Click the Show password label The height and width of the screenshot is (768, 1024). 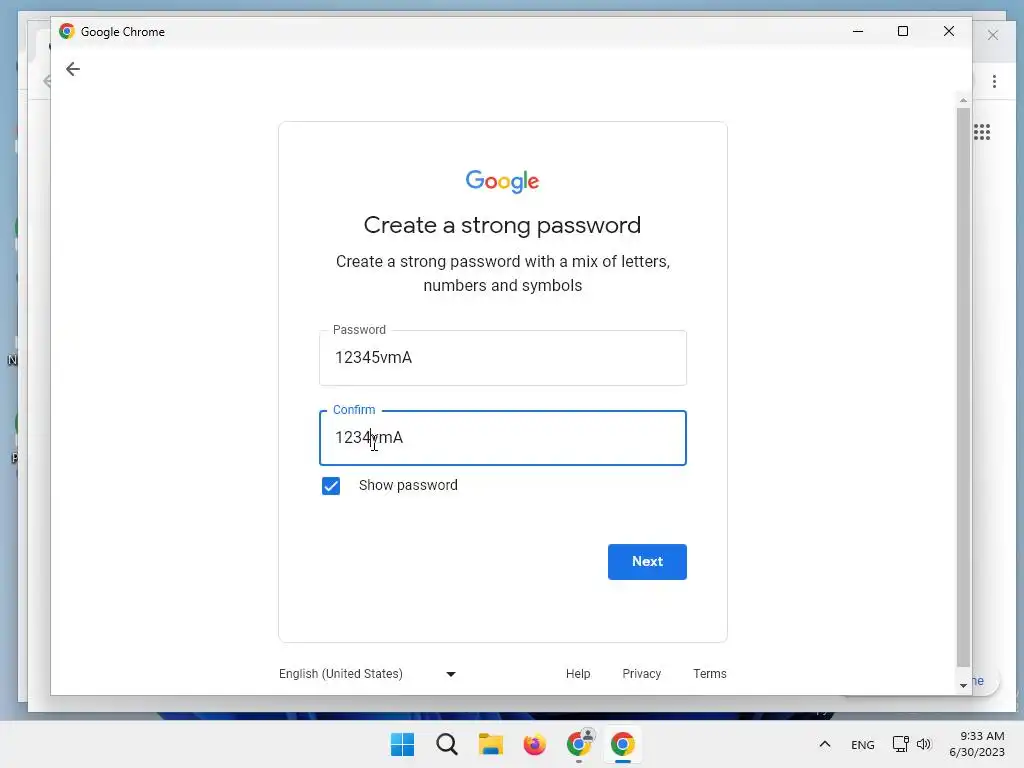pos(408,485)
